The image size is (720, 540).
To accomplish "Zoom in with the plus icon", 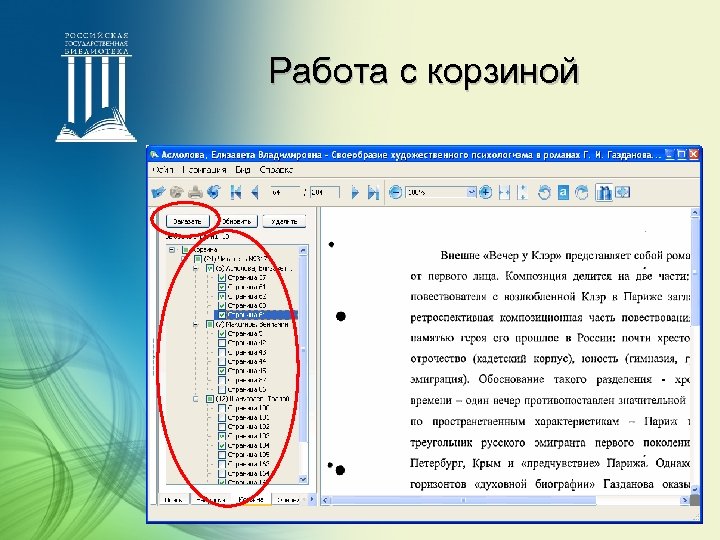I will click(485, 192).
